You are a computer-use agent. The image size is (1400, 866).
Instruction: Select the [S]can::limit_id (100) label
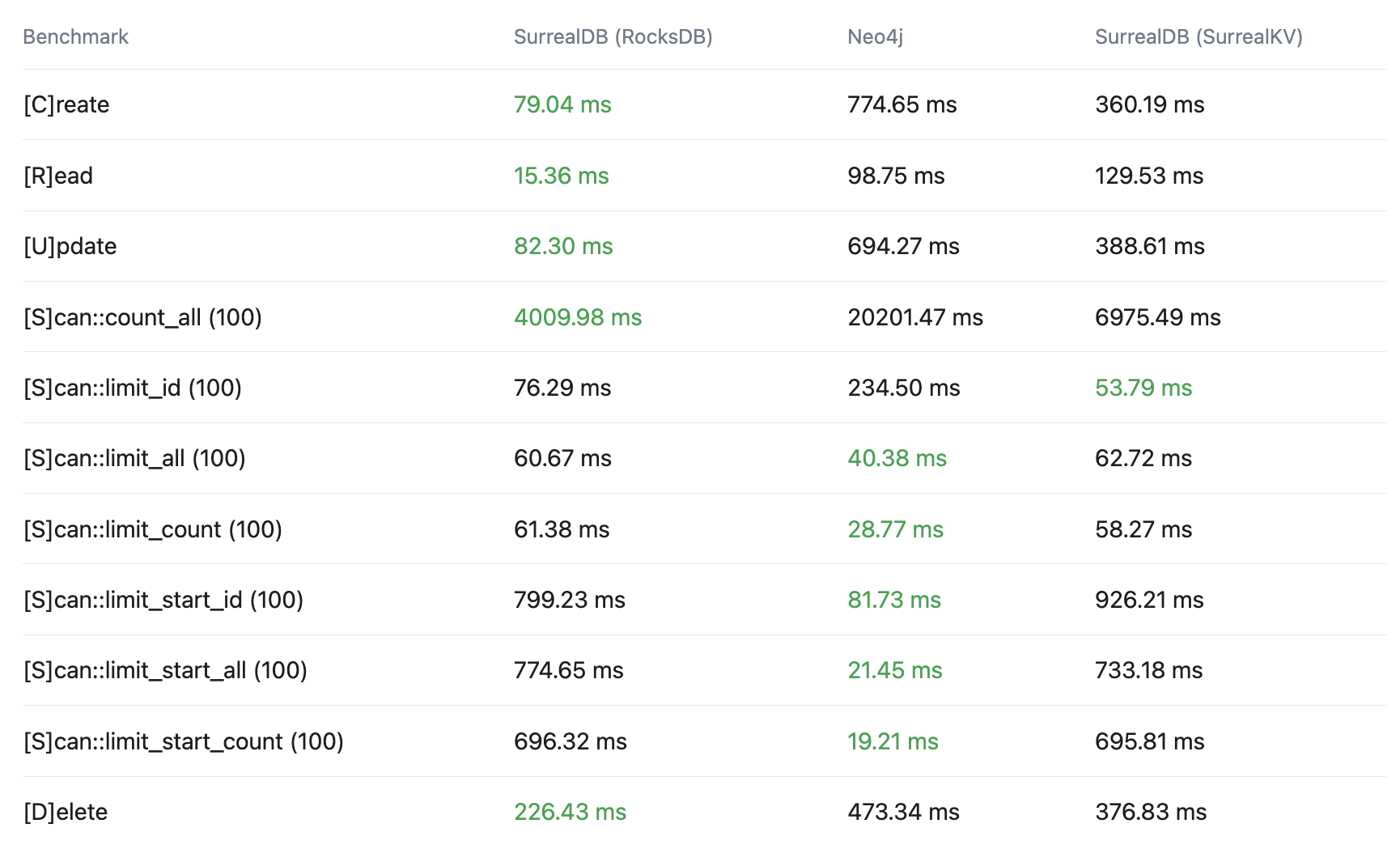pyautogui.click(x=133, y=388)
